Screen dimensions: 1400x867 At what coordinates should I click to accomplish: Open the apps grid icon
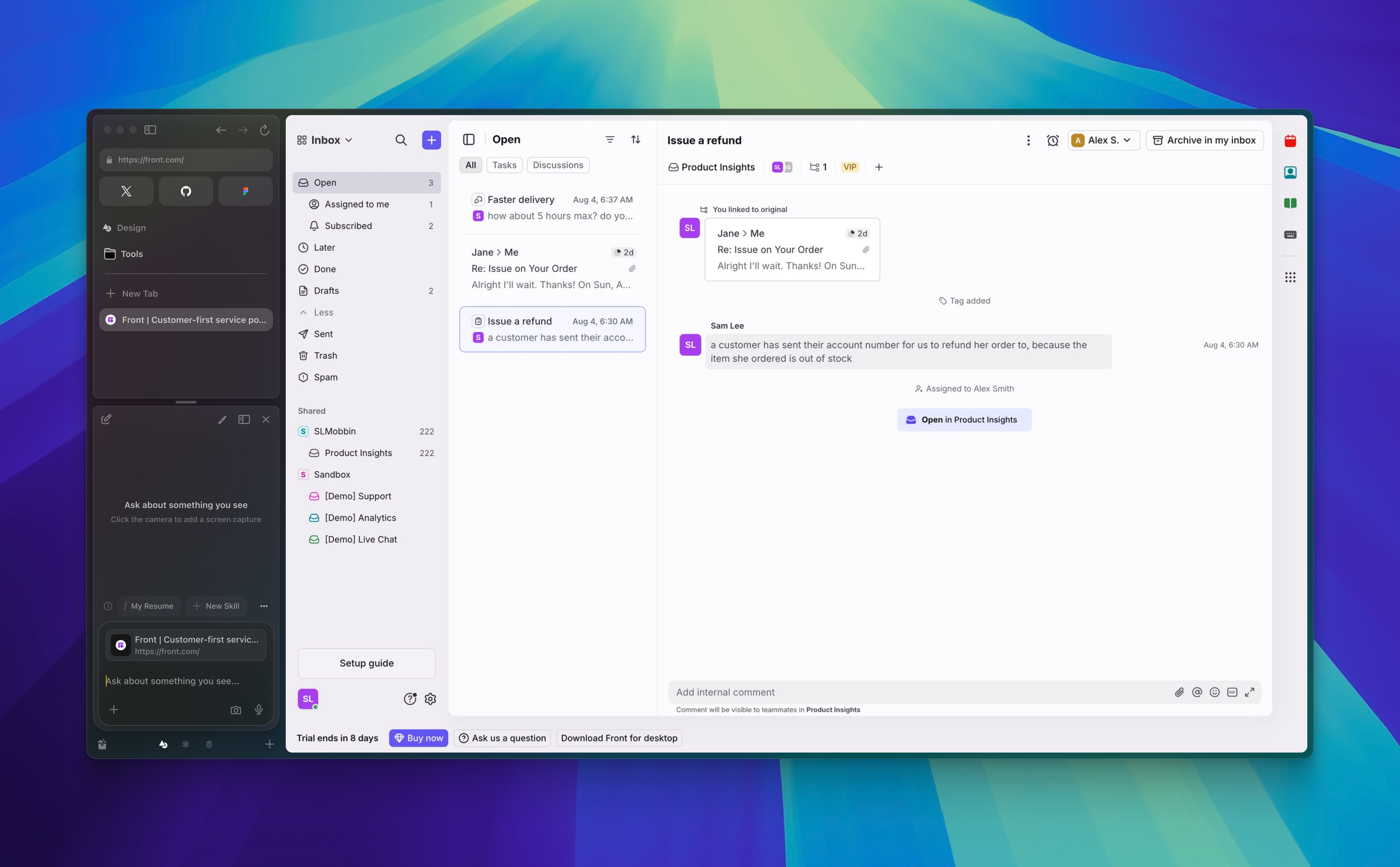[1290, 277]
